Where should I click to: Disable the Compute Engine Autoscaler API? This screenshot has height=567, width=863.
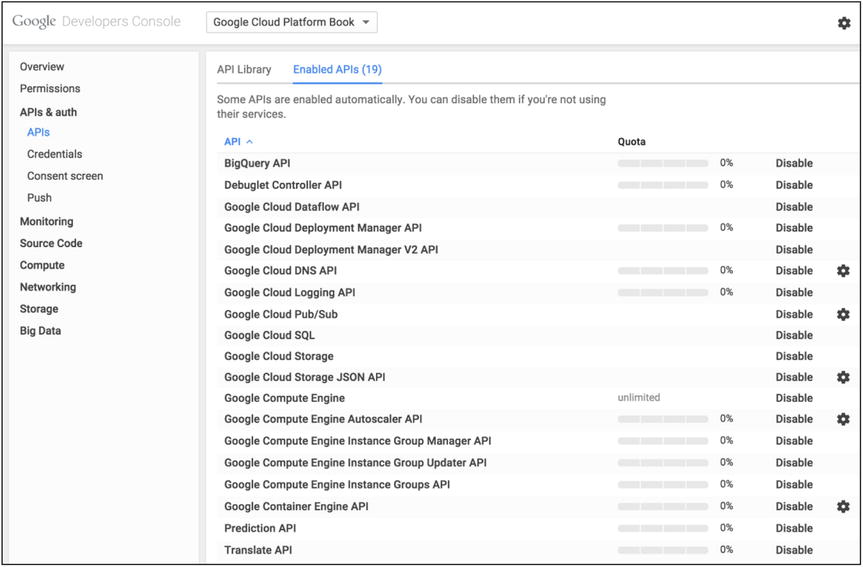click(794, 419)
